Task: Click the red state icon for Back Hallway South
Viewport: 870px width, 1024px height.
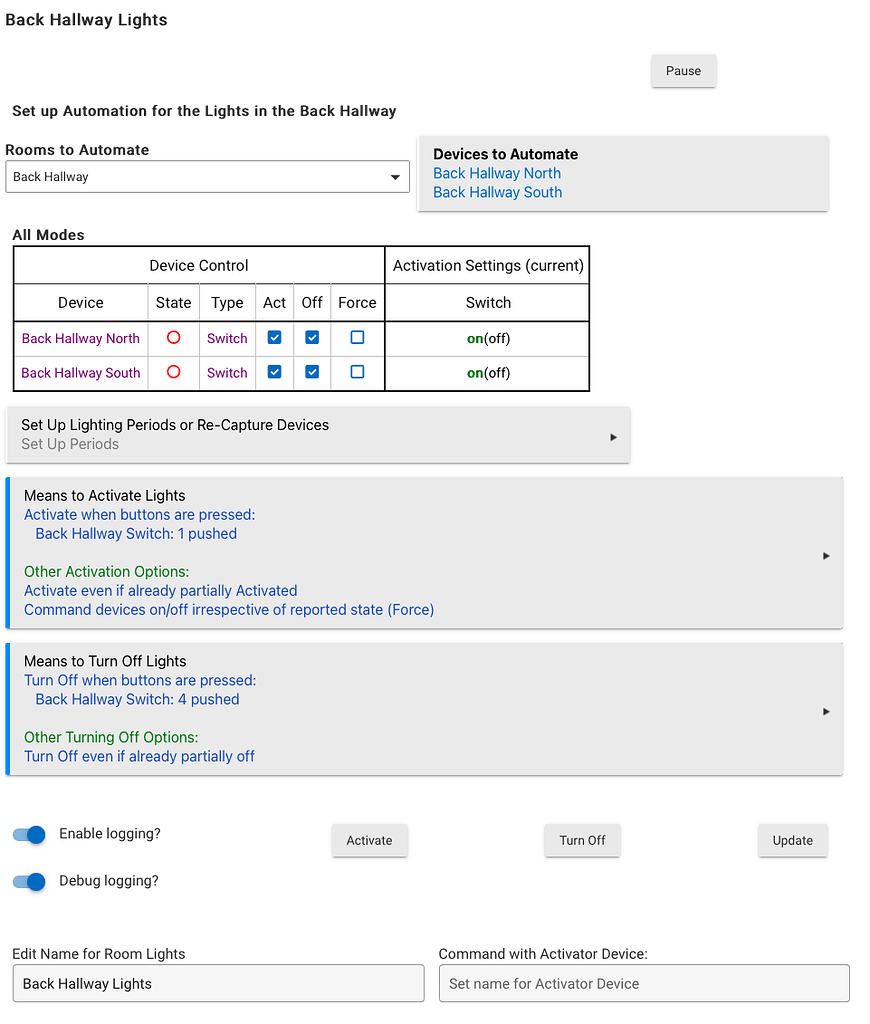Action: [x=173, y=372]
